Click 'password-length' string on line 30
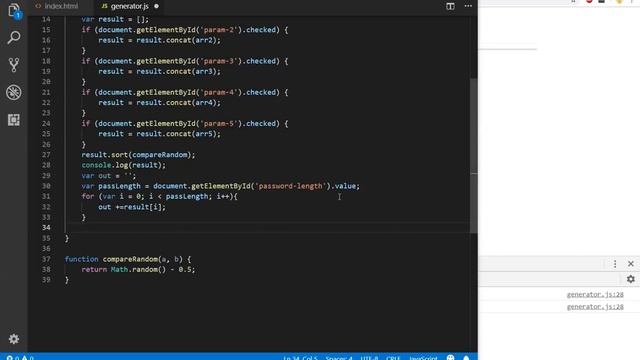The image size is (640, 360). pyautogui.click(x=290, y=186)
